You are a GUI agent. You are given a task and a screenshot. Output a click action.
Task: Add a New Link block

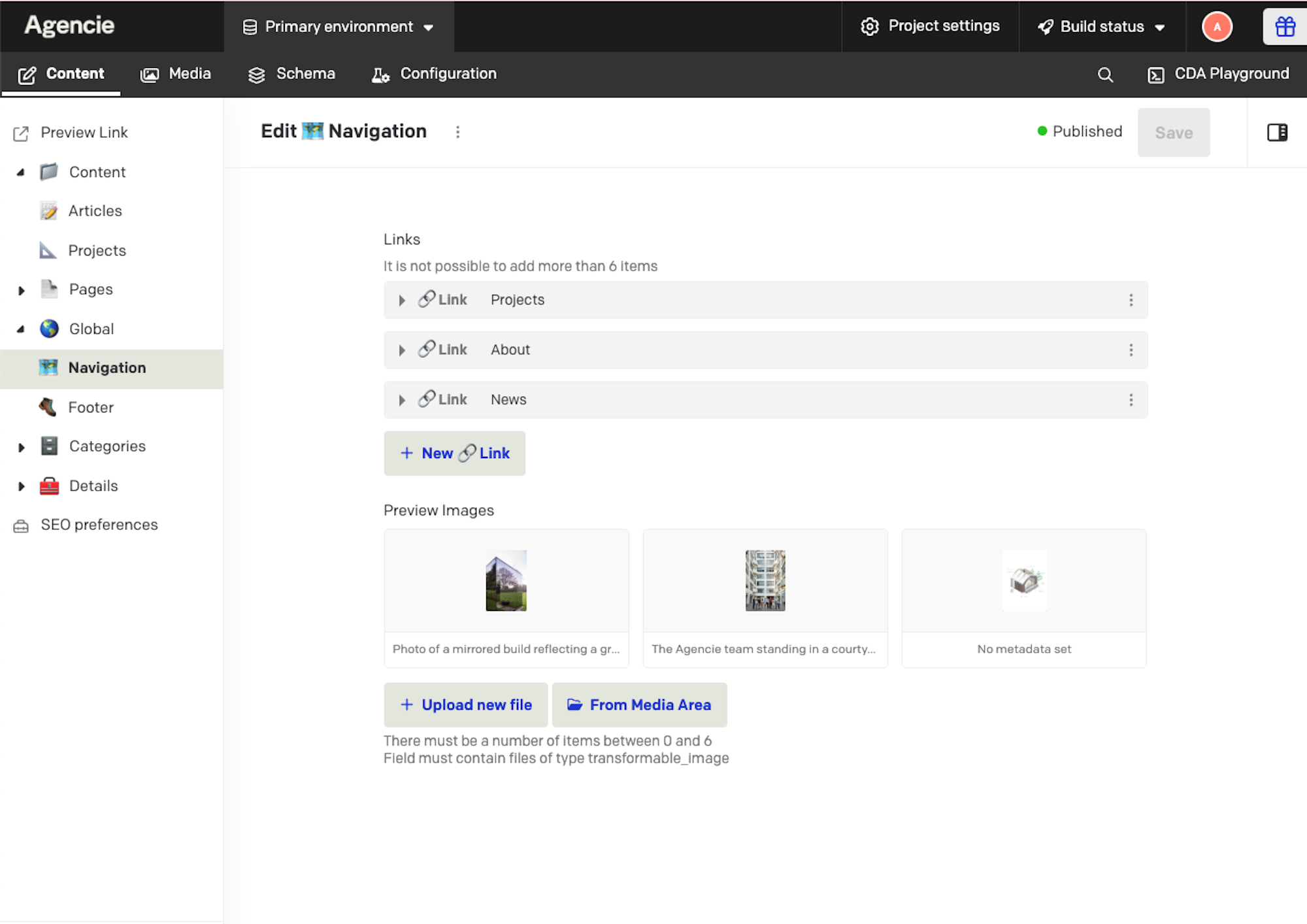click(x=455, y=453)
